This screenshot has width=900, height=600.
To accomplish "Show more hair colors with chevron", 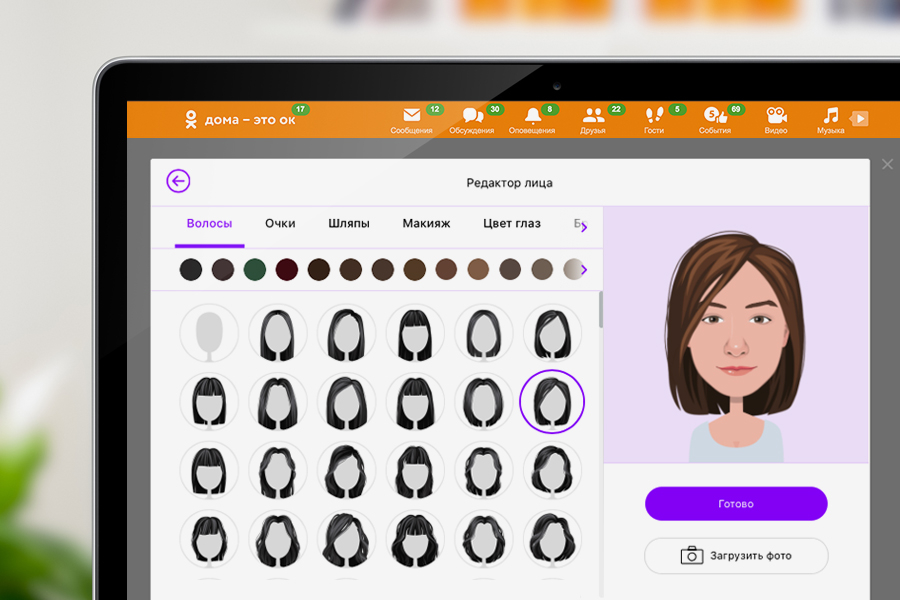I will pyautogui.click(x=584, y=269).
